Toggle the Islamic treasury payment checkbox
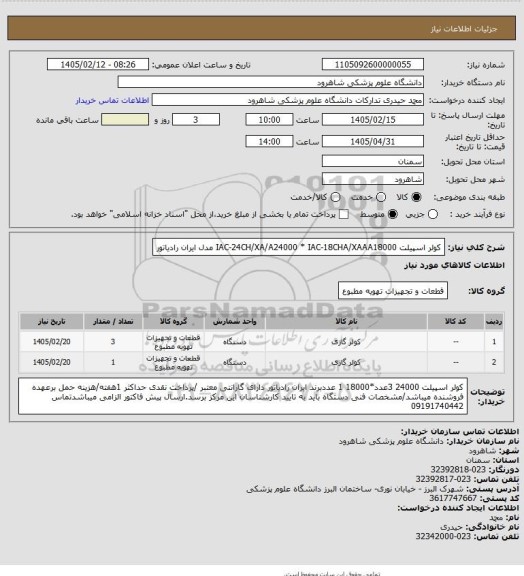524x576 pixels. click(344, 214)
